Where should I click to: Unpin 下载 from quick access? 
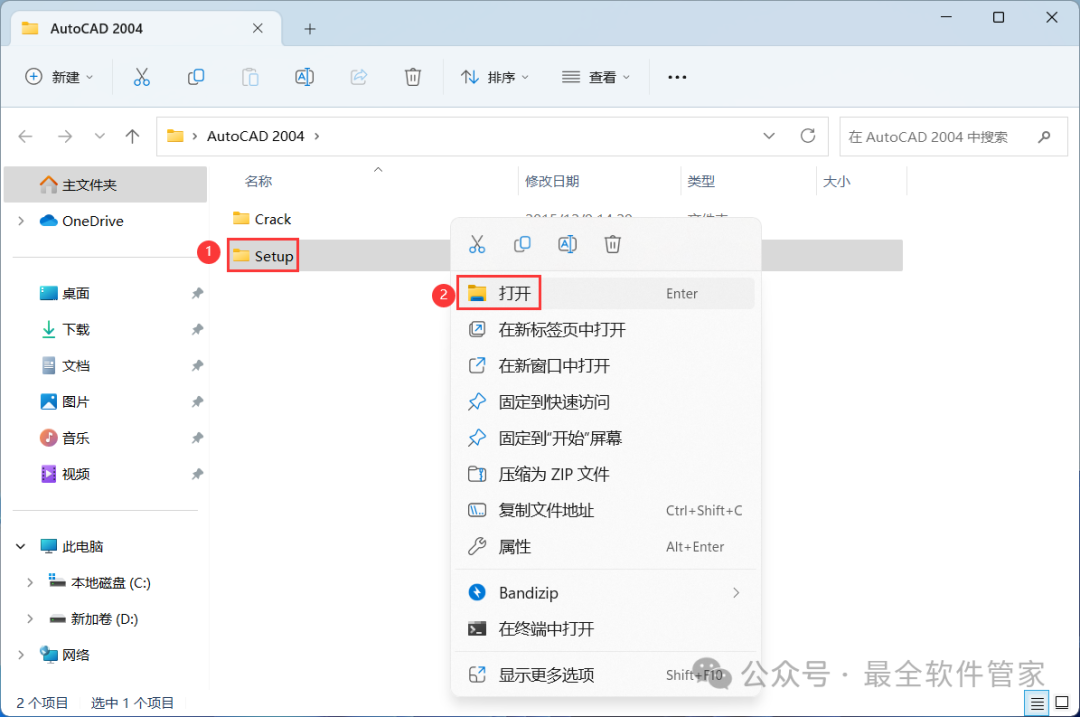[197, 329]
